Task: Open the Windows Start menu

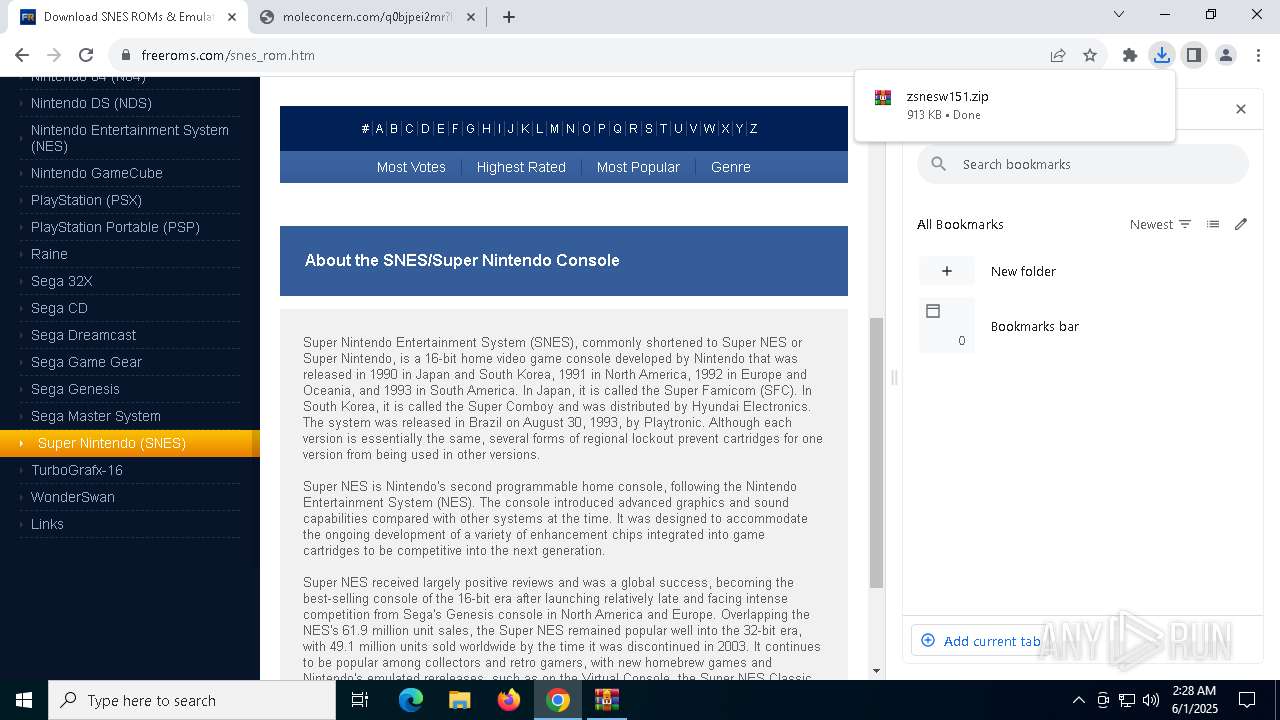Action: [x=24, y=700]
